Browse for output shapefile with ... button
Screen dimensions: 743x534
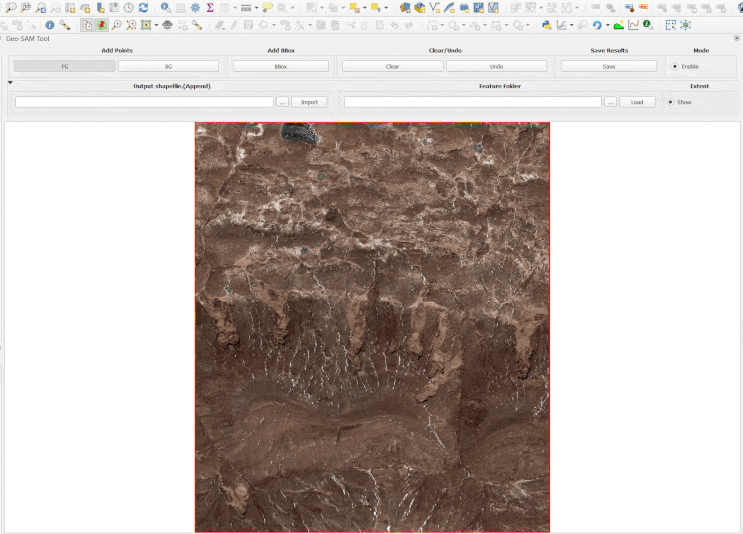pos(282,102)
